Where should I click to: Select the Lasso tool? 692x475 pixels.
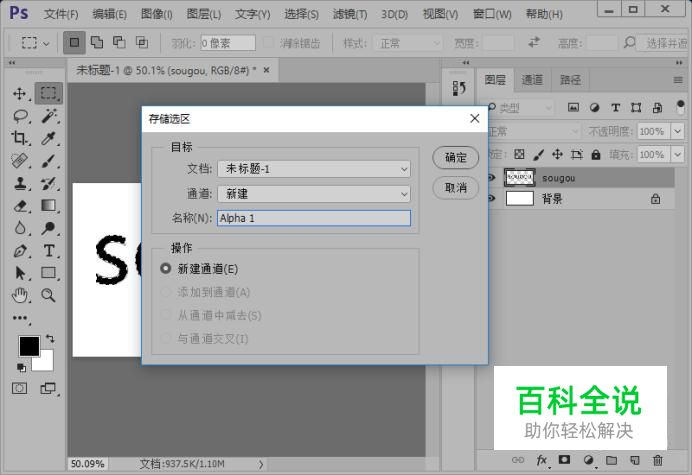coord(20,117)
